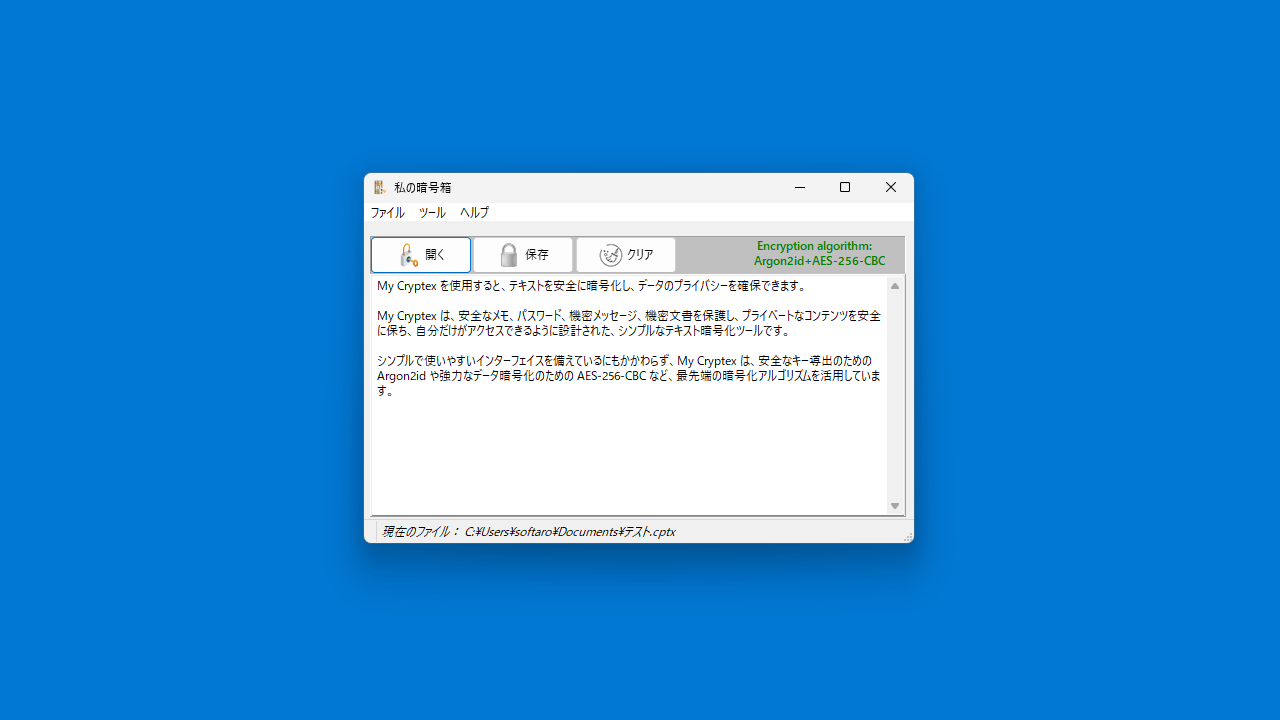
Task: Click the scrollbar up arrow
Action: click(x=895, y=286)
